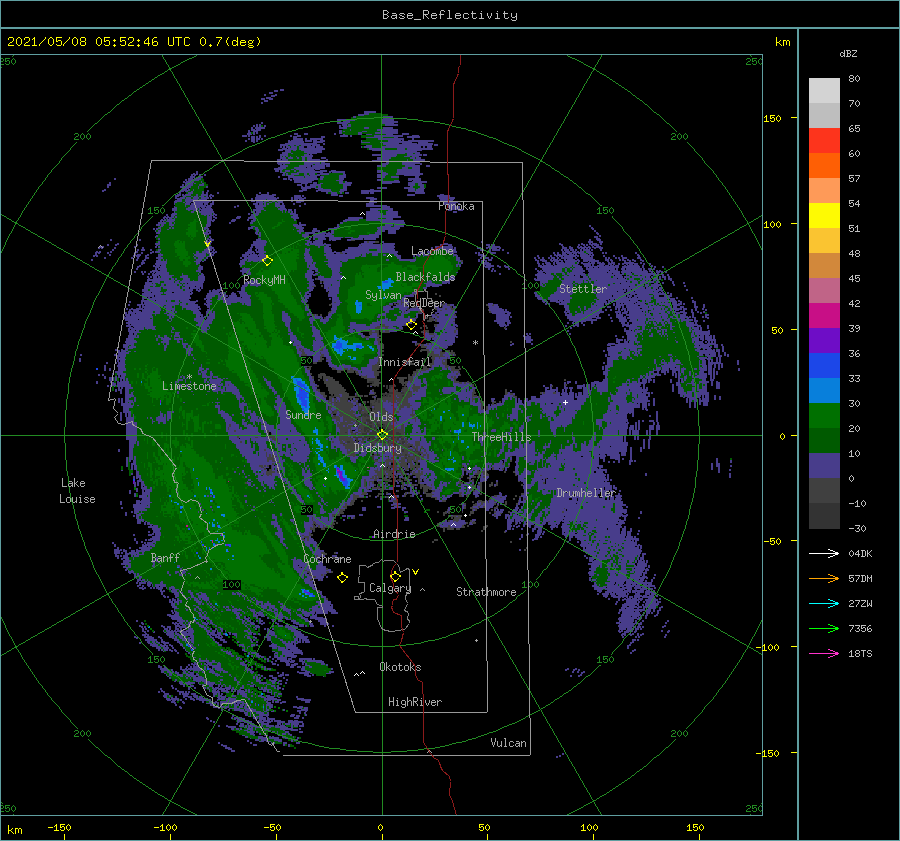Click the Calgary city label
Screen dimensions: 900x841
click(390, 588)
